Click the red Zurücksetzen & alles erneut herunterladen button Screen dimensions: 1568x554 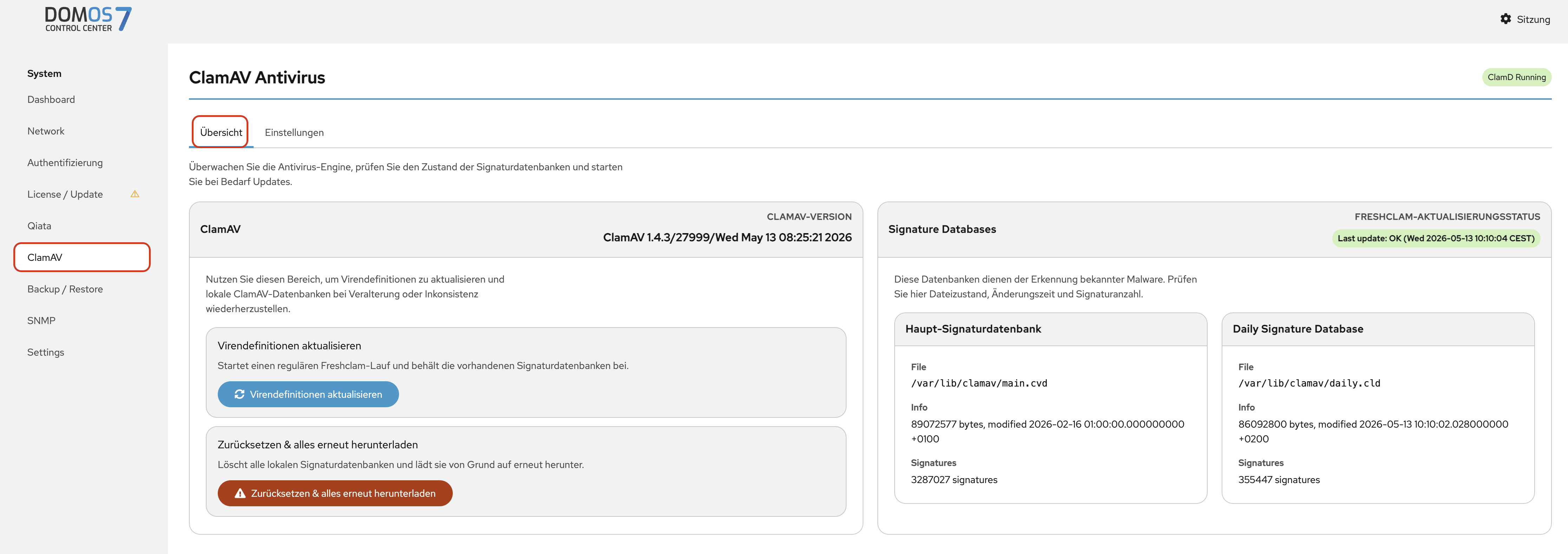tap(335, 493)
